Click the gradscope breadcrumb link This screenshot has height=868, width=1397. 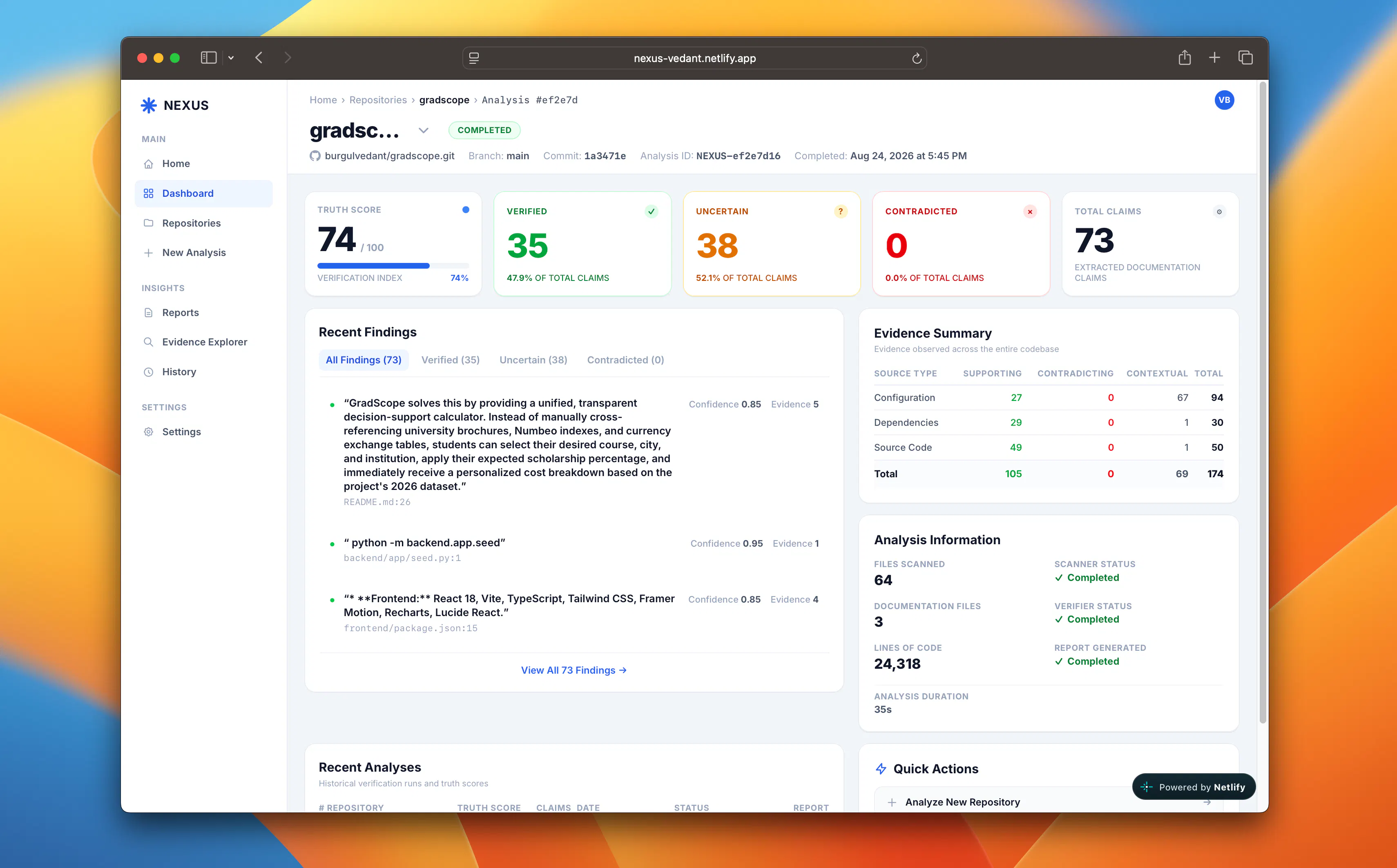(444, 100)
